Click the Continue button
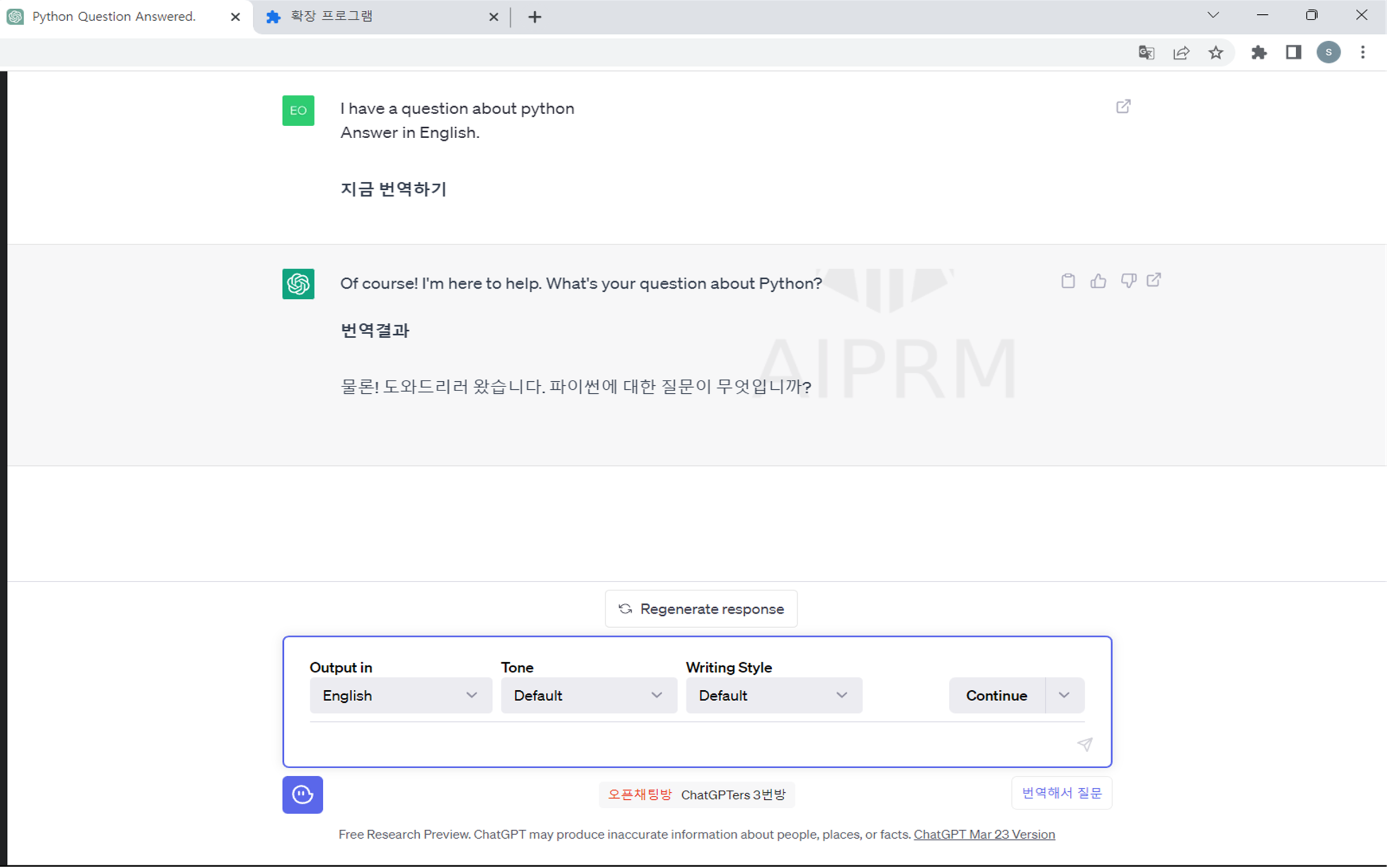1388x868 pixels. click(x=997, y=695)
